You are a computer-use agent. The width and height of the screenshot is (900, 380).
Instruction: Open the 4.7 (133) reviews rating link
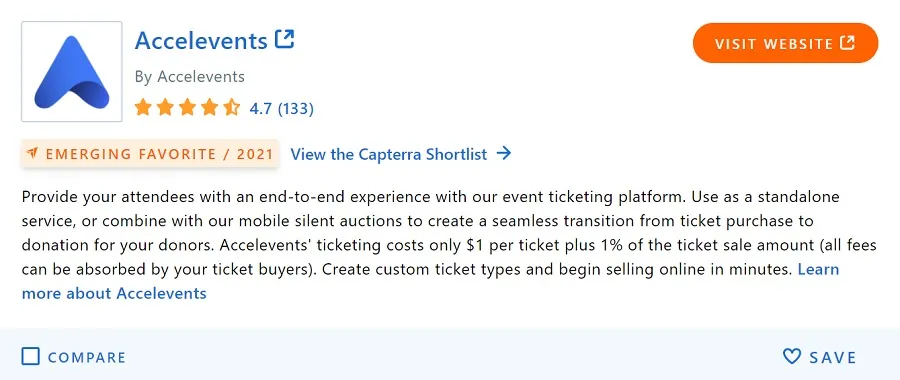click(x=281, y=108)
